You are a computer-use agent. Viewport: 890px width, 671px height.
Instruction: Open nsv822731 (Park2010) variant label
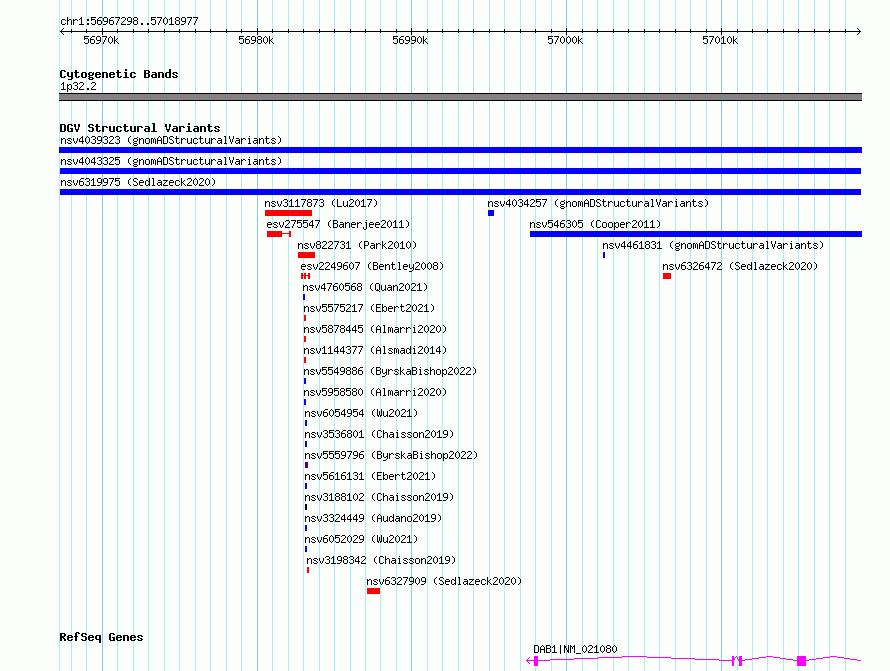(x=357, y=245)
